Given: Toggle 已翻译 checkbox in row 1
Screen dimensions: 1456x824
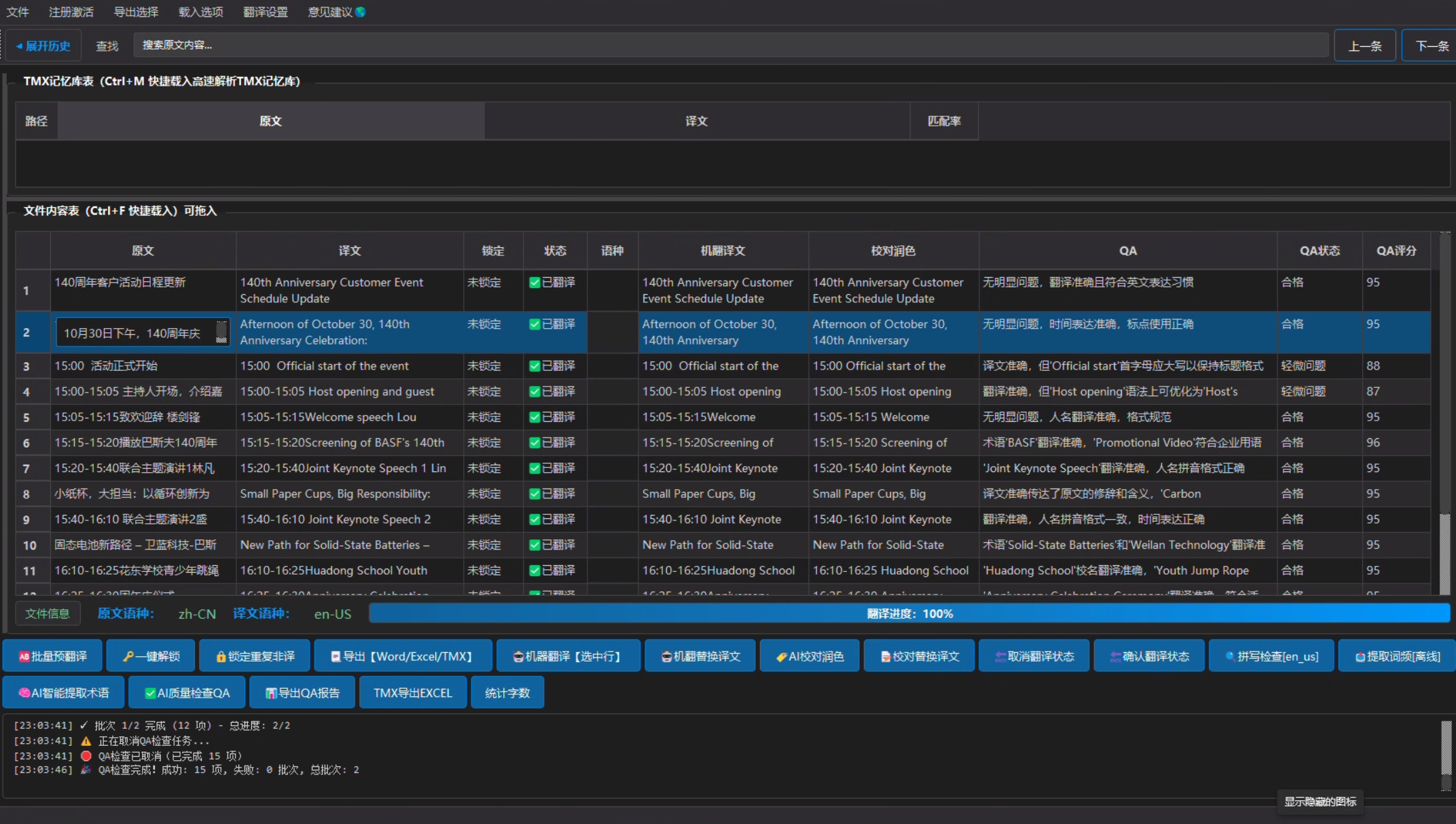Looking at the screenshot, I should (x=534, y=283).
